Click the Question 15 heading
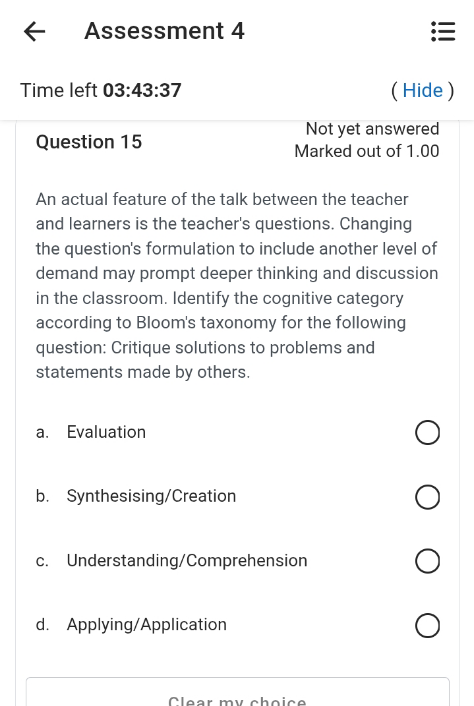Image resolution: width=474 pixels, height=706 pixels. pyautogui.click(x=89, y=142)
